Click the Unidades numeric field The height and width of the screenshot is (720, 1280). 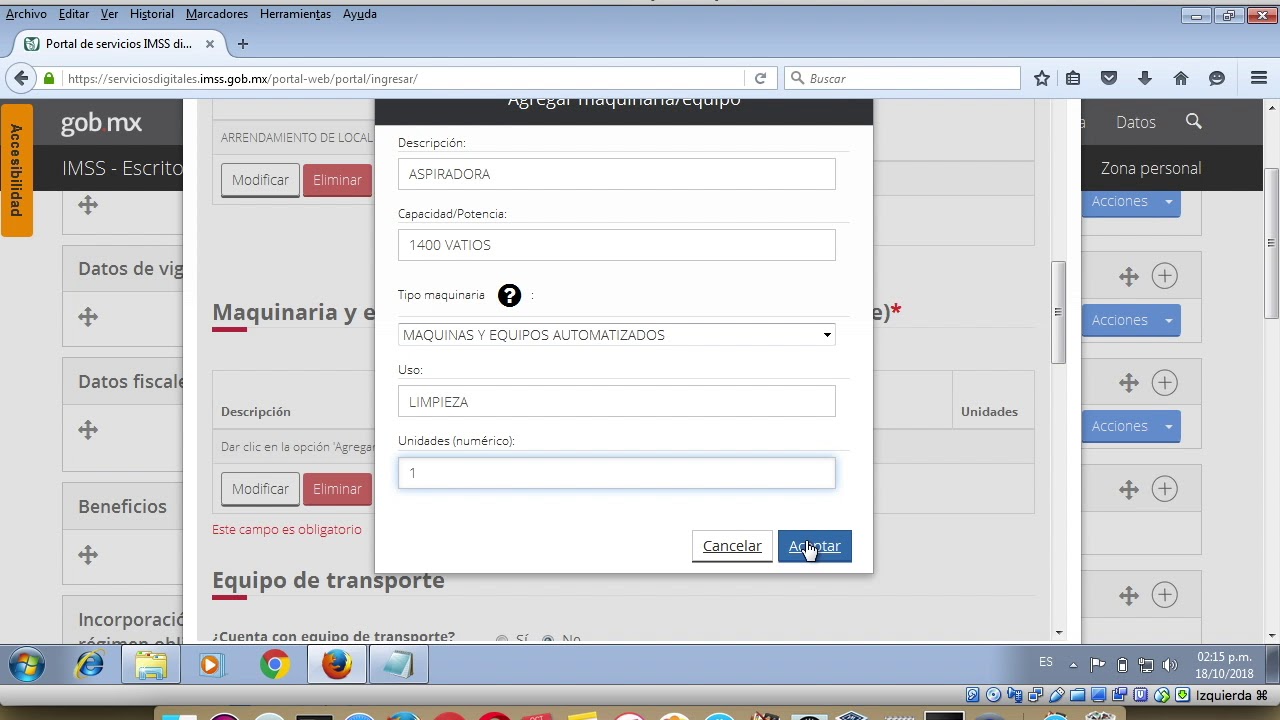[617, 473]
